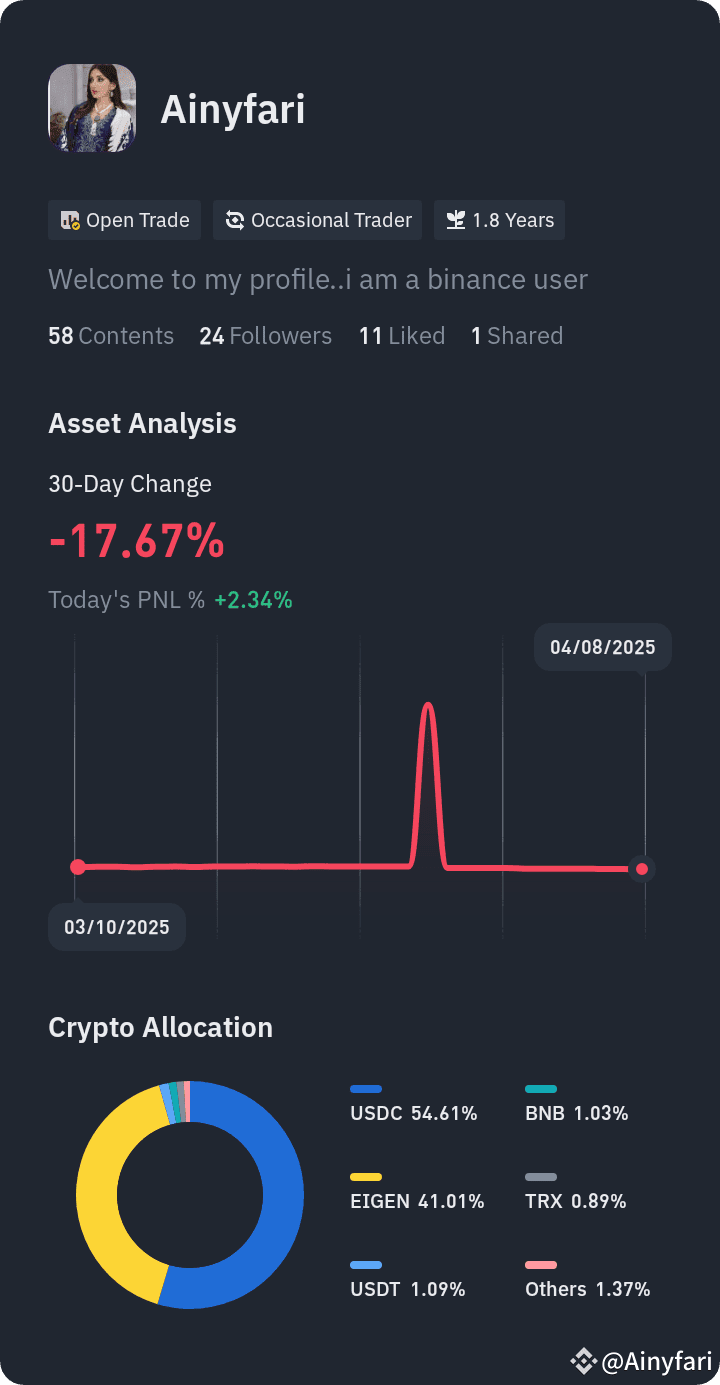Select the chart end point on 04/08/2025

coord(642,869)
